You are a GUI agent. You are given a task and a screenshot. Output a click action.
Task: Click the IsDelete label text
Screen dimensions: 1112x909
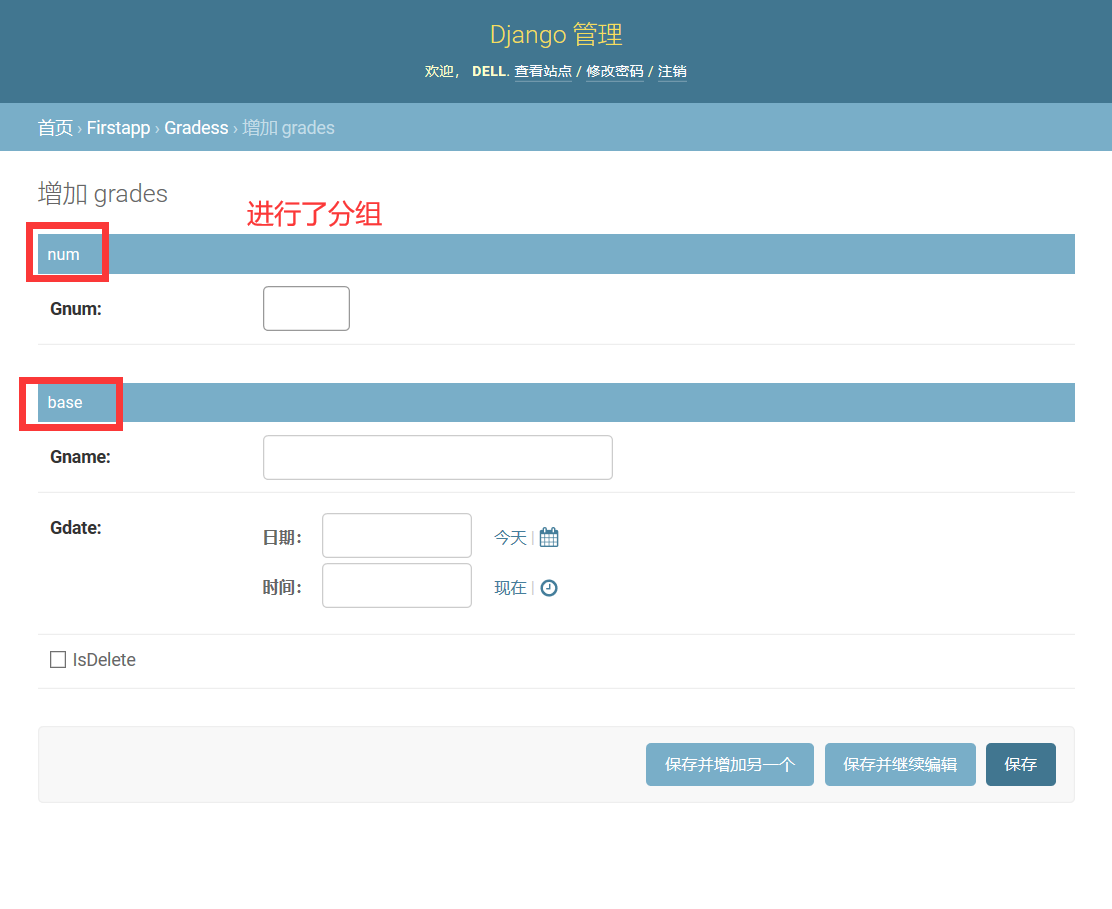(x=104, y=660)
